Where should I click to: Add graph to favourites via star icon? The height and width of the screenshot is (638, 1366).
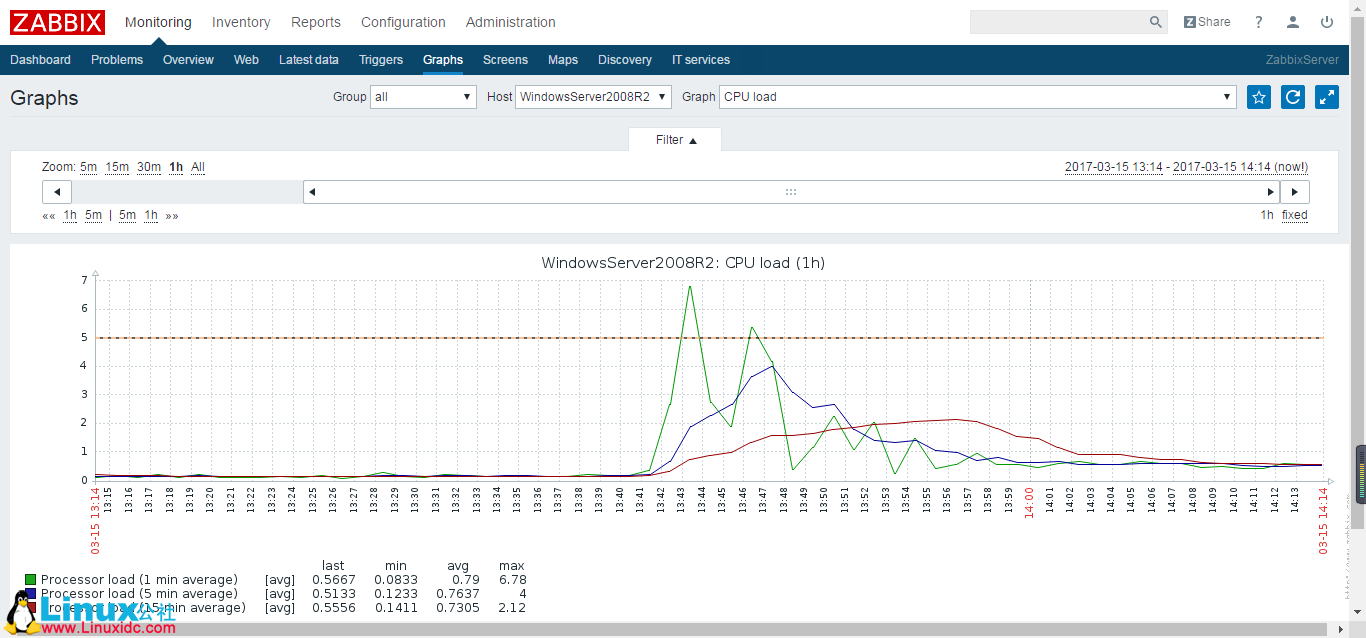(1258, 97)
